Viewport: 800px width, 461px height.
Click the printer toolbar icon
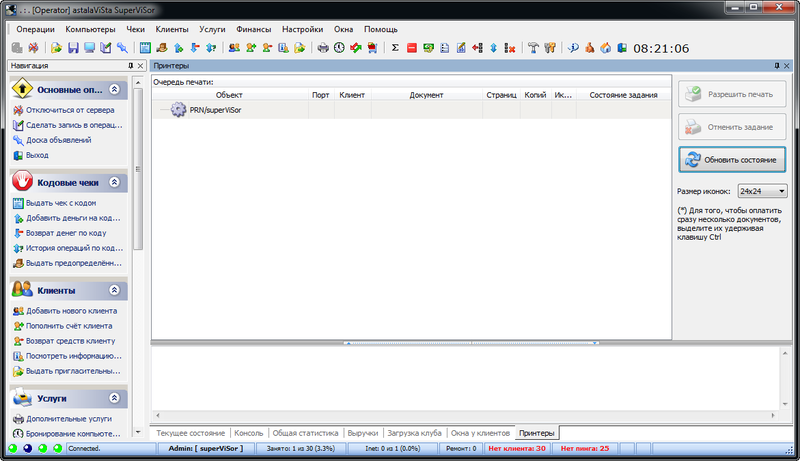(323, 48)
